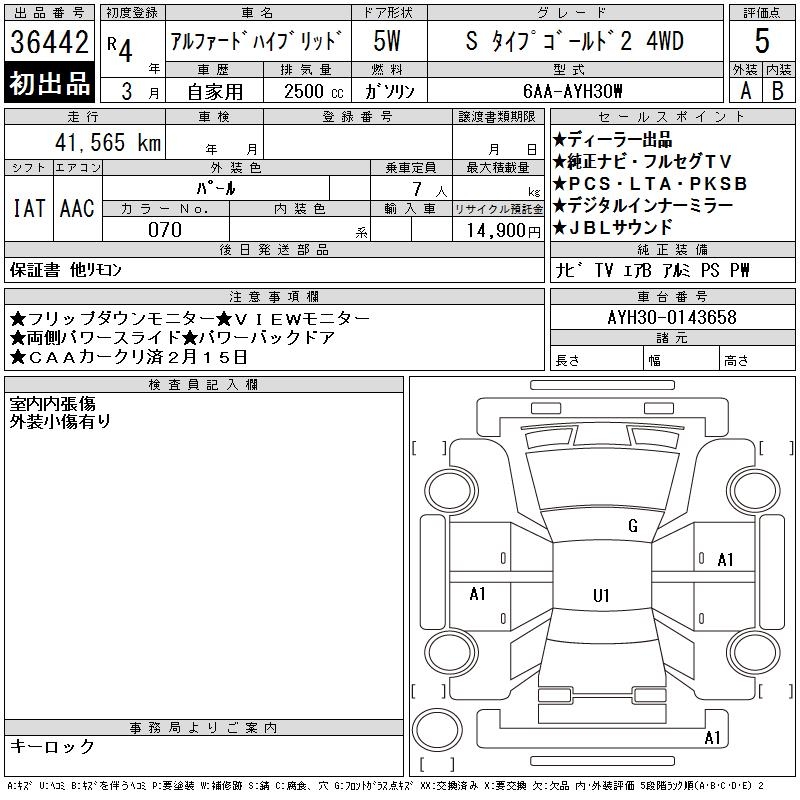Select the 室内内張傷 inspector note
Viewport: 800px width, 800px height.
click(x=53, y=403)
